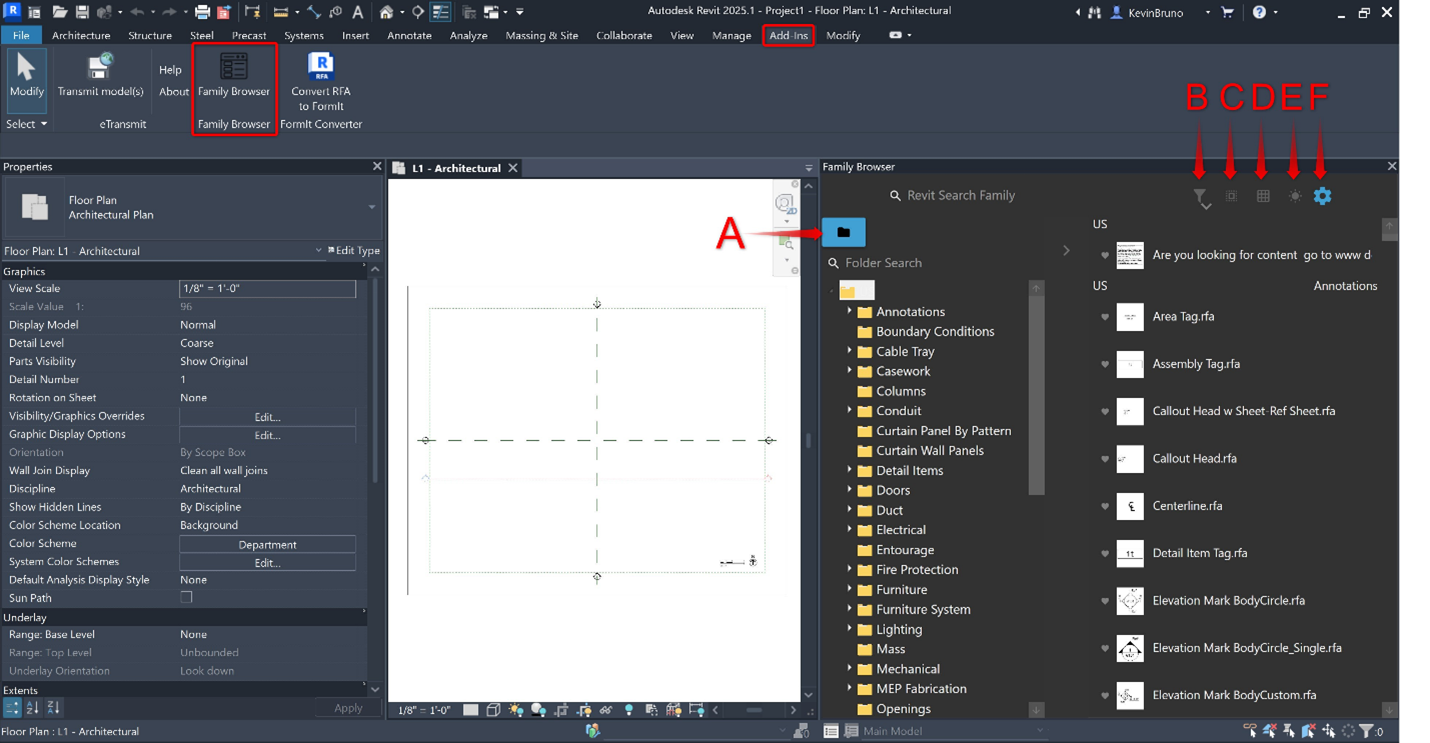Click Edit for System Color Schemes
1430x743 pixels.
tap(267, 563)
